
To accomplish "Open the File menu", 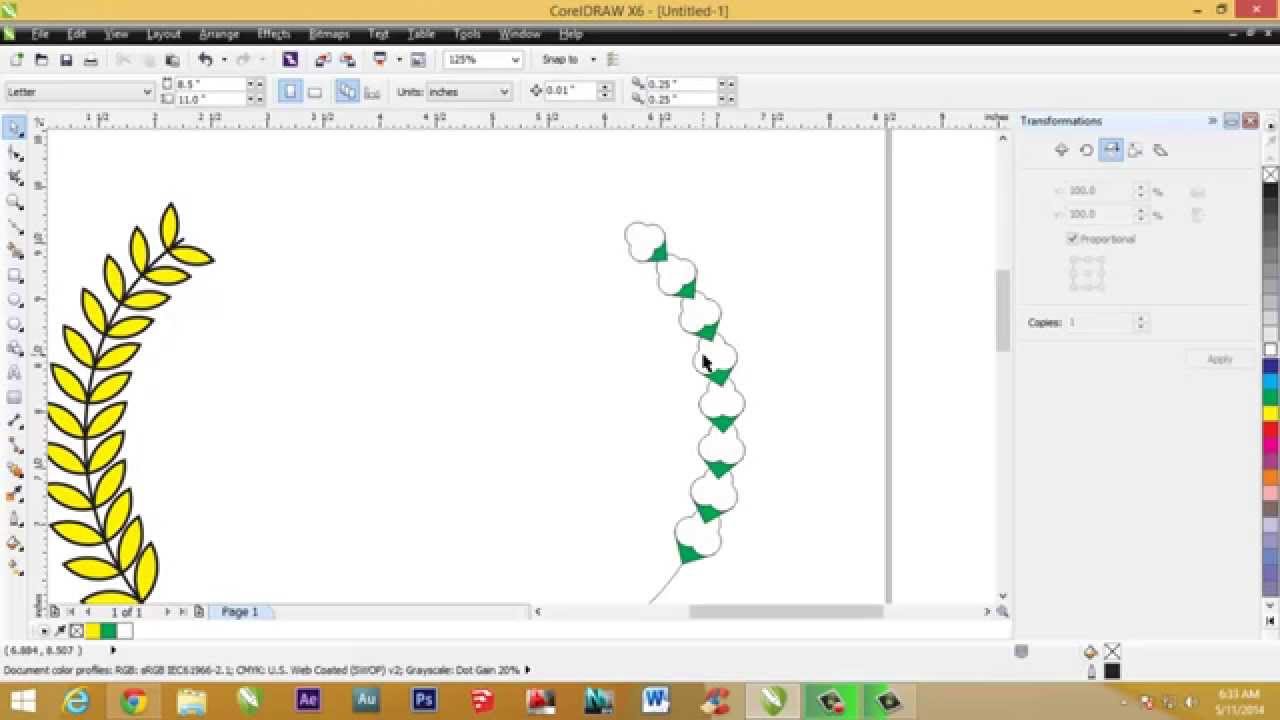I will tap(40, 34).
